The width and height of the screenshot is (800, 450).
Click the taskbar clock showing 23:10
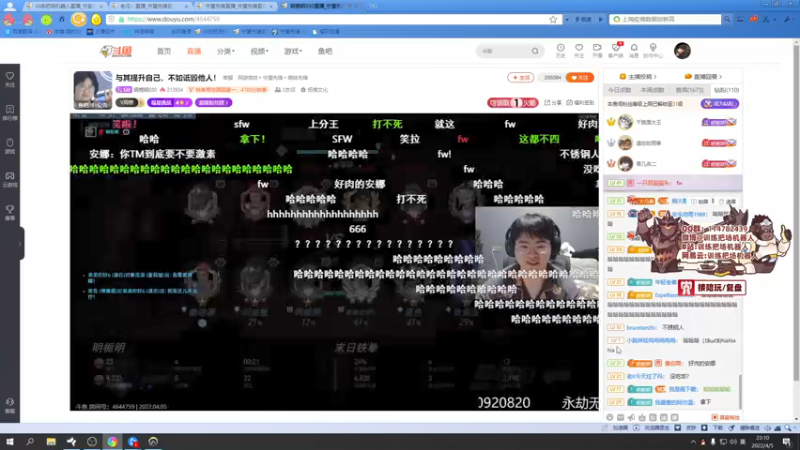(x=762, y=441)
